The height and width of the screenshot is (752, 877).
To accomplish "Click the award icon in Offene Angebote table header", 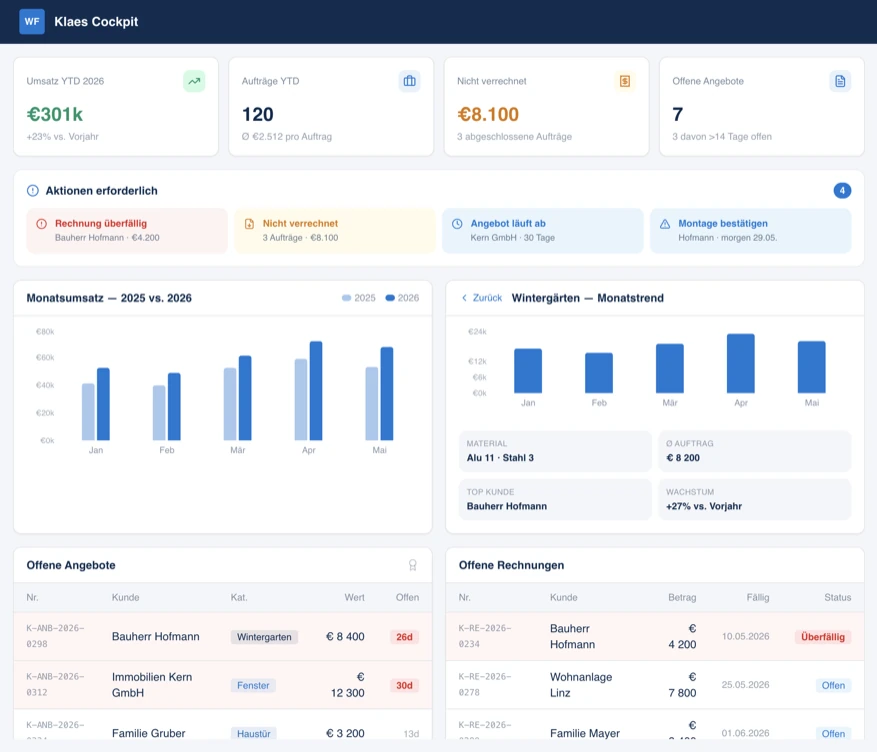I will tap(413, 565).
